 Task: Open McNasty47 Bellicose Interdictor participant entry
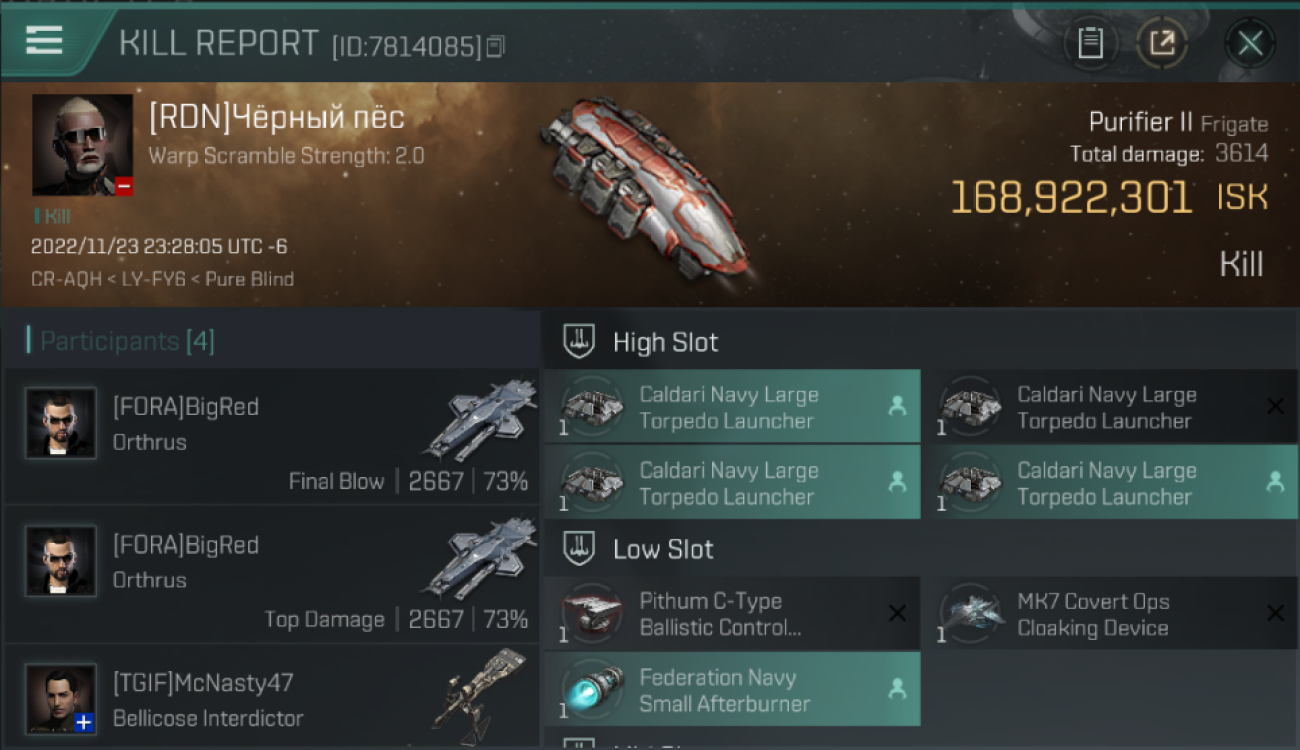(271, 697)
